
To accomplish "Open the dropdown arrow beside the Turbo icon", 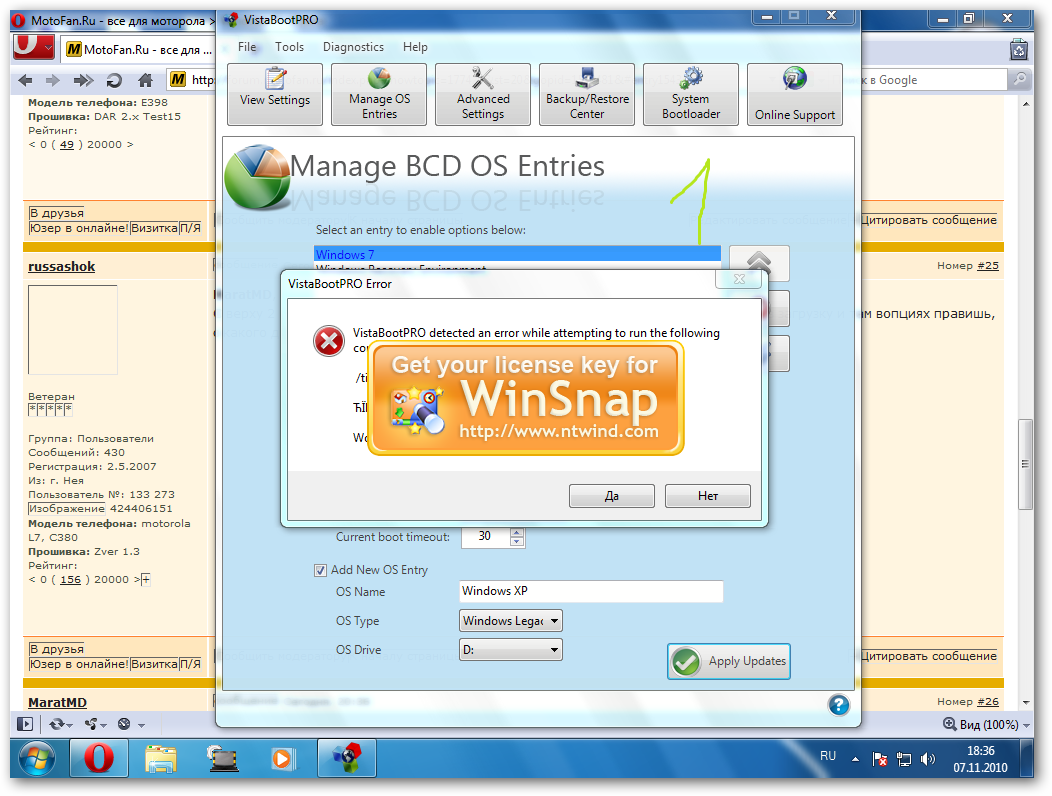I will pyautogui.click(x=142, y=725).
